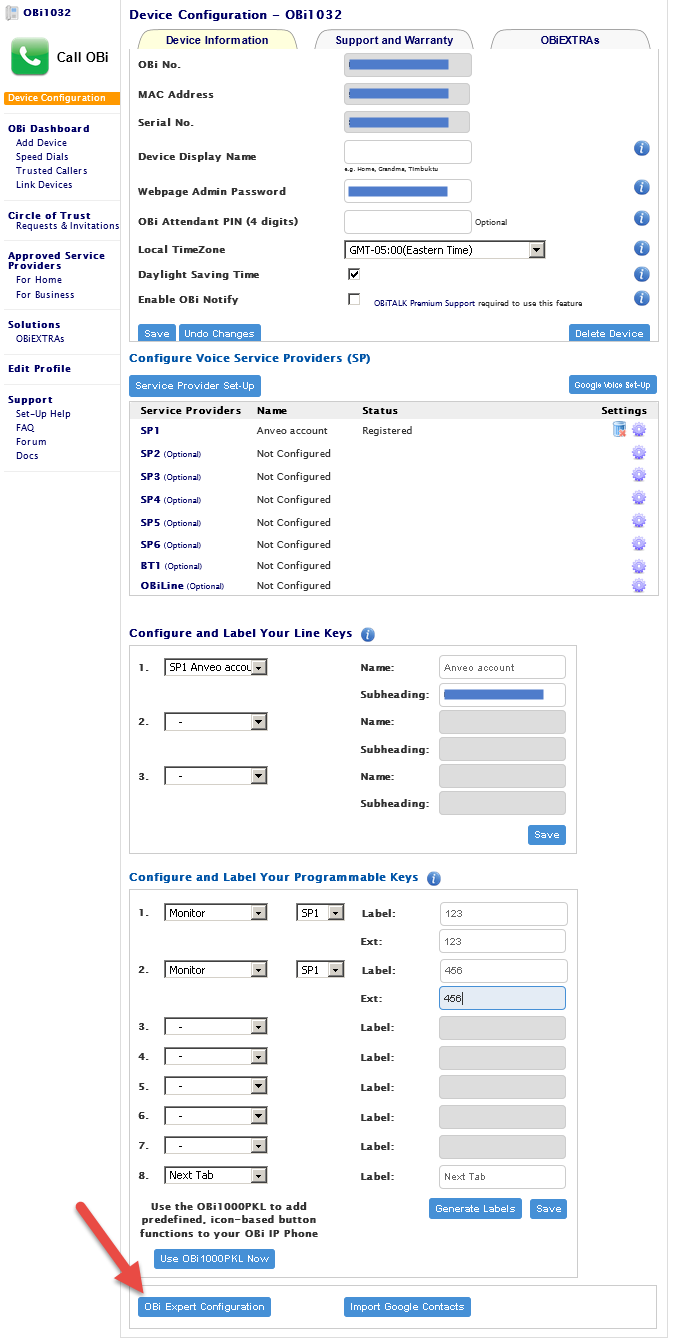Click the OBi Expert Configuration button
Viewport: 673px width, 1338px height.
204,1307
